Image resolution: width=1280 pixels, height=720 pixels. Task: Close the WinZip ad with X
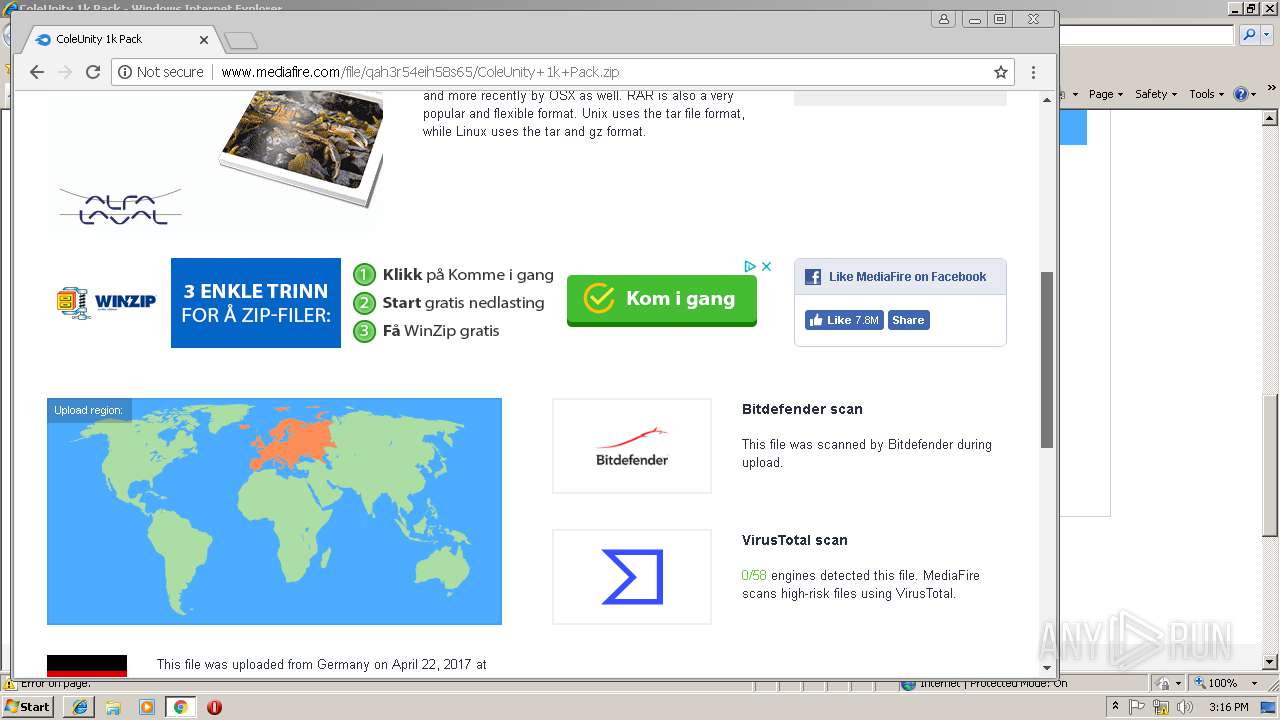point(767,266)
